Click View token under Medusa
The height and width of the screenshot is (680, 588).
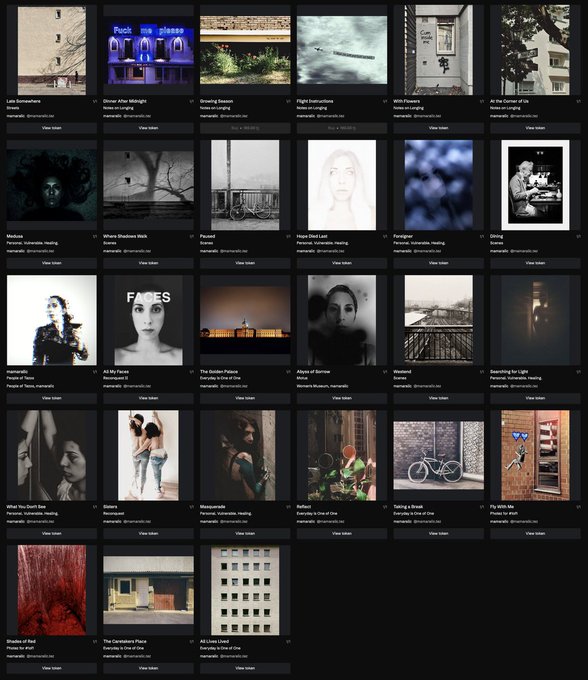click(x=52, y=263)
